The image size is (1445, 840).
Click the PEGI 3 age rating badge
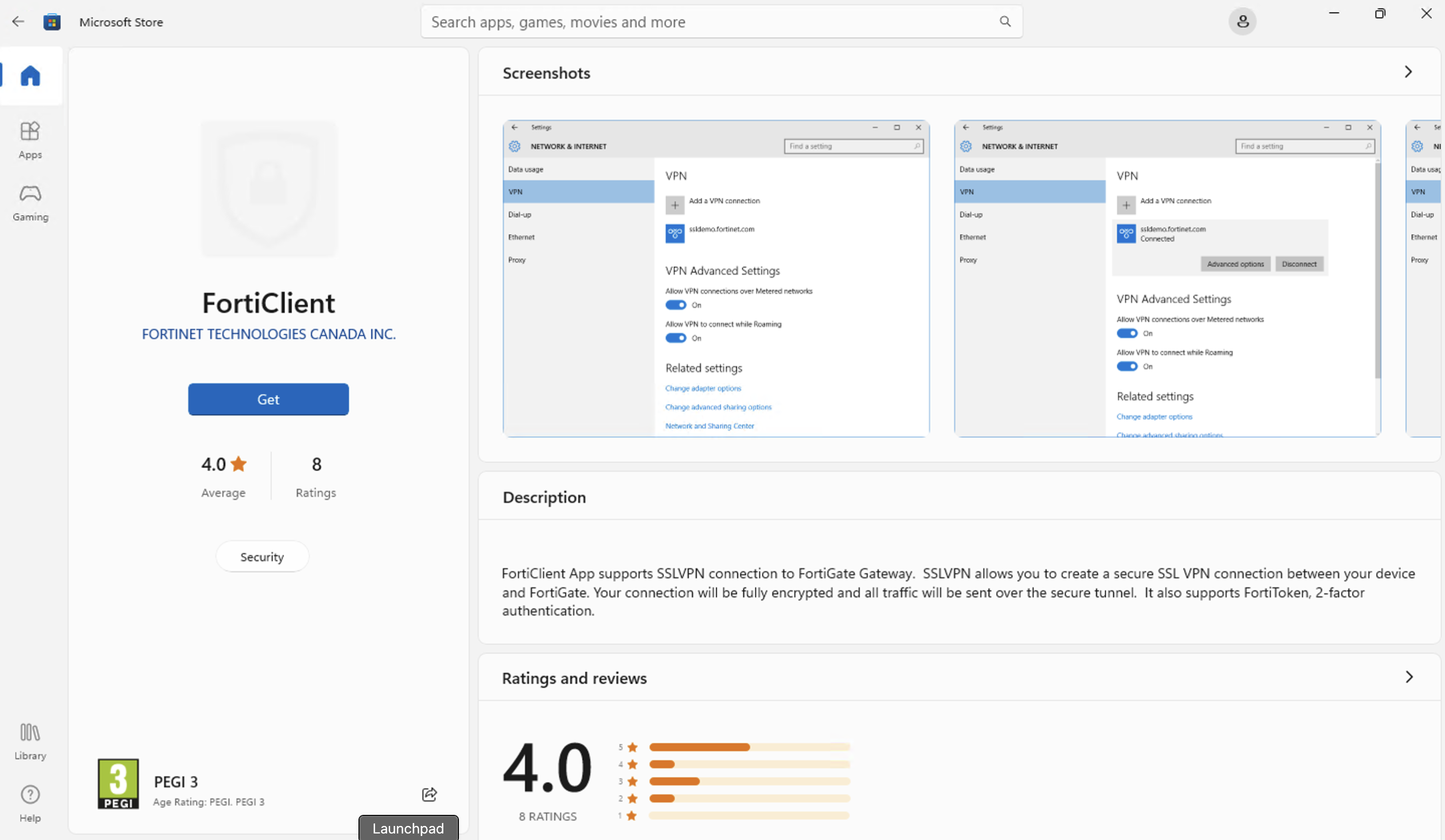[118, 783]
